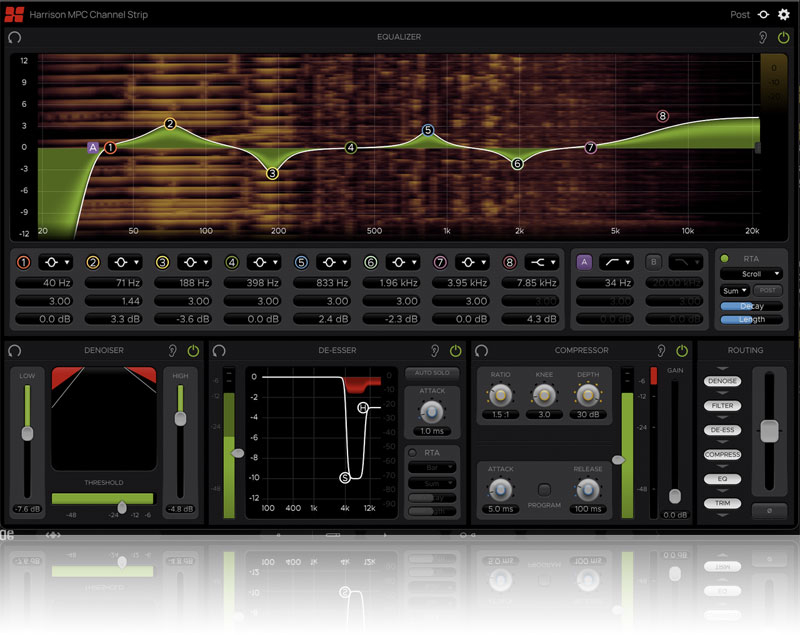Screen dimensions: 800x635
Task: Click the Compressor ear listen icon
Action: pyautogui.click(x=662, y=351)
